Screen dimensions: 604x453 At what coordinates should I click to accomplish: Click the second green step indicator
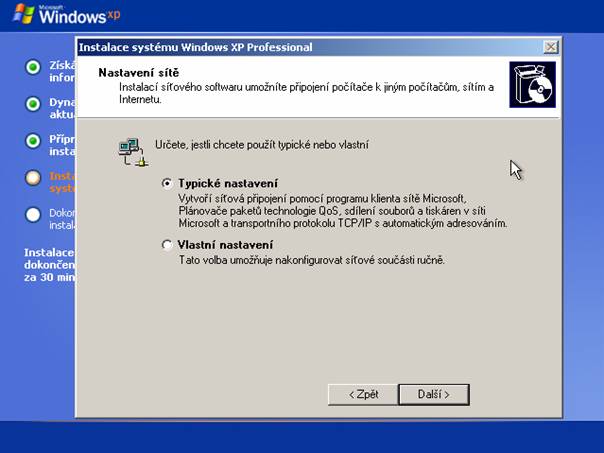pos(33,104)
